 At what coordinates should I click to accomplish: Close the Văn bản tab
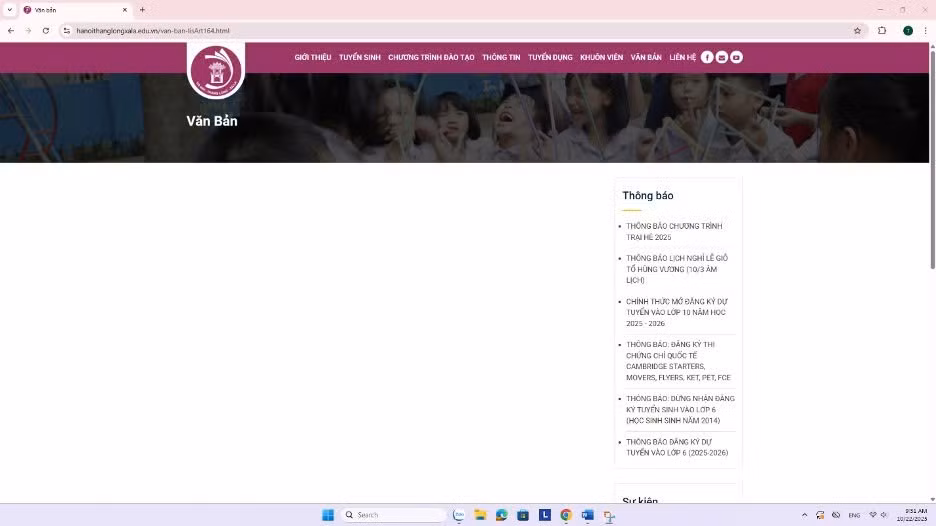(x=125, y=10)
